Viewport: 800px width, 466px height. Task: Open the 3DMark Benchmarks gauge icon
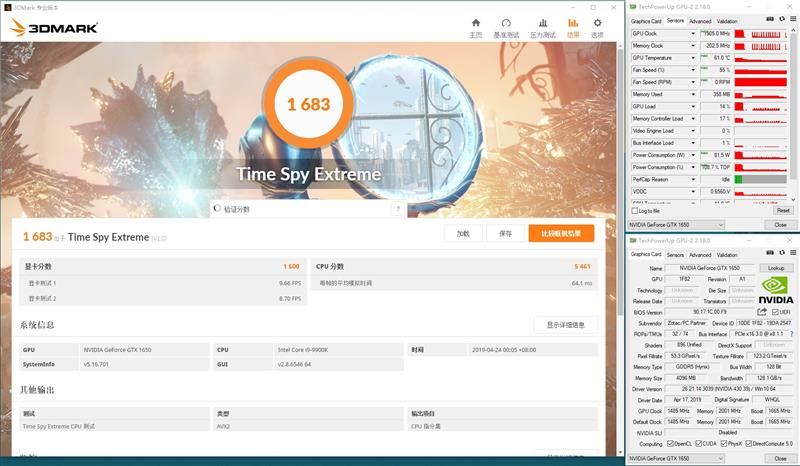point(506,23)
